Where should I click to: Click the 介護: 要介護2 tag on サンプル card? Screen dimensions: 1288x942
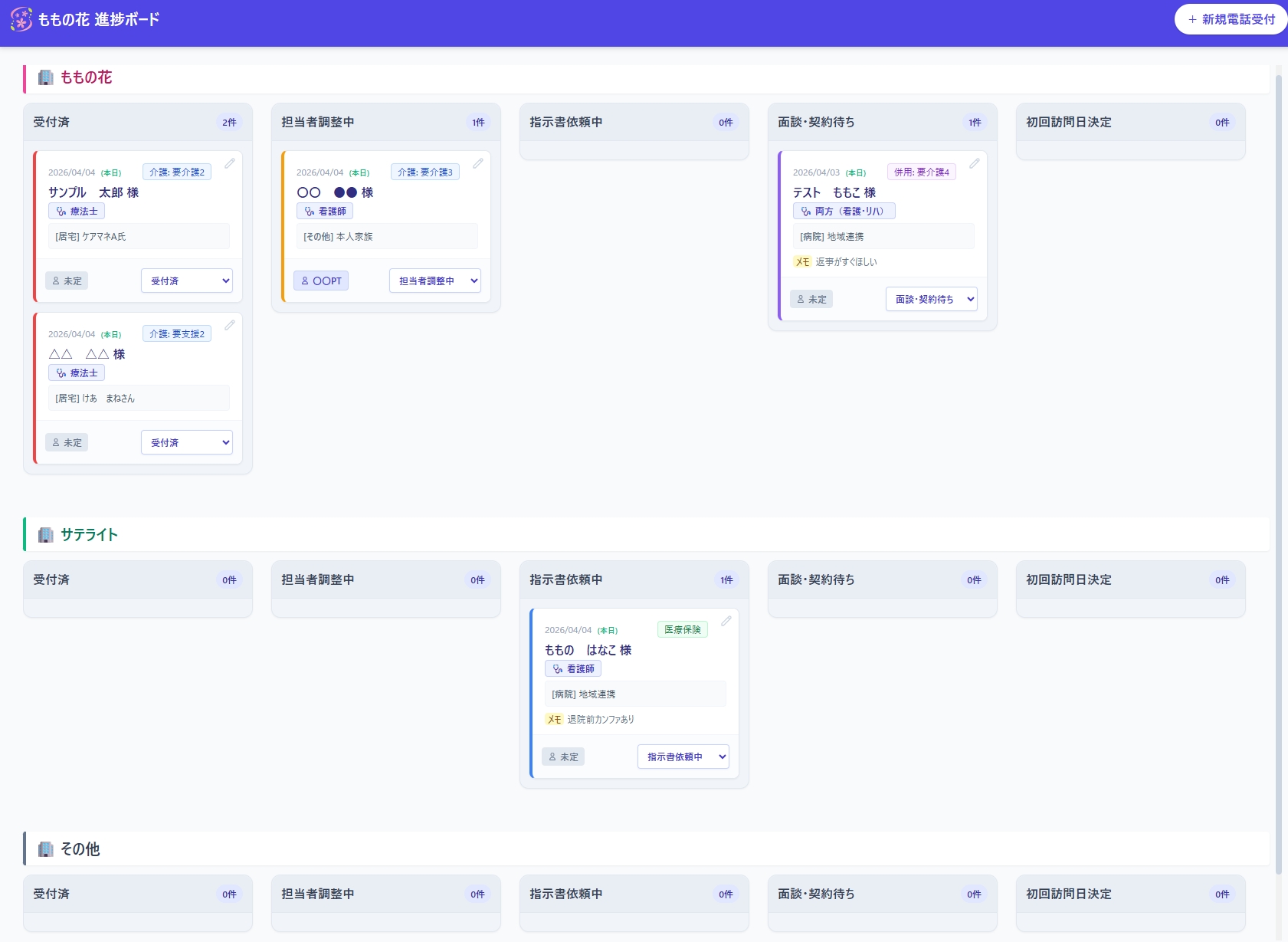coord(177,172)
